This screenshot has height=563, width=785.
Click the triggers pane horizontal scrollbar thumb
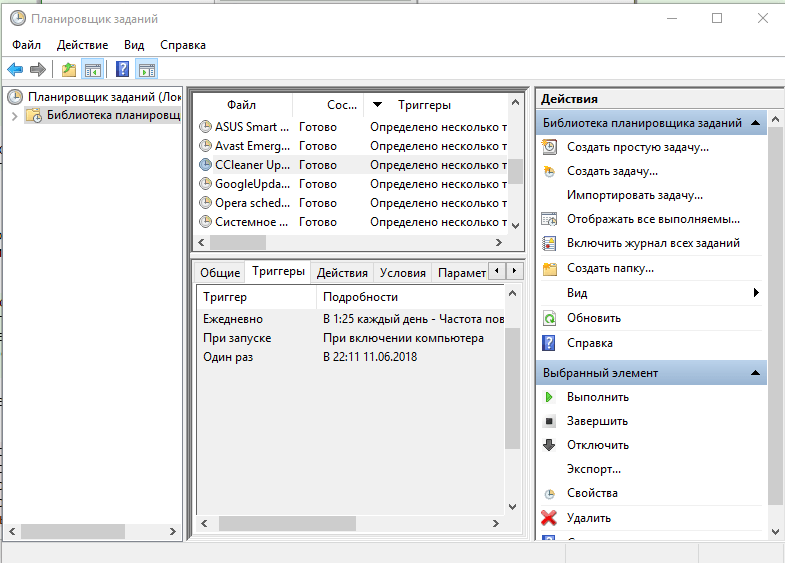tap(287, 523)
